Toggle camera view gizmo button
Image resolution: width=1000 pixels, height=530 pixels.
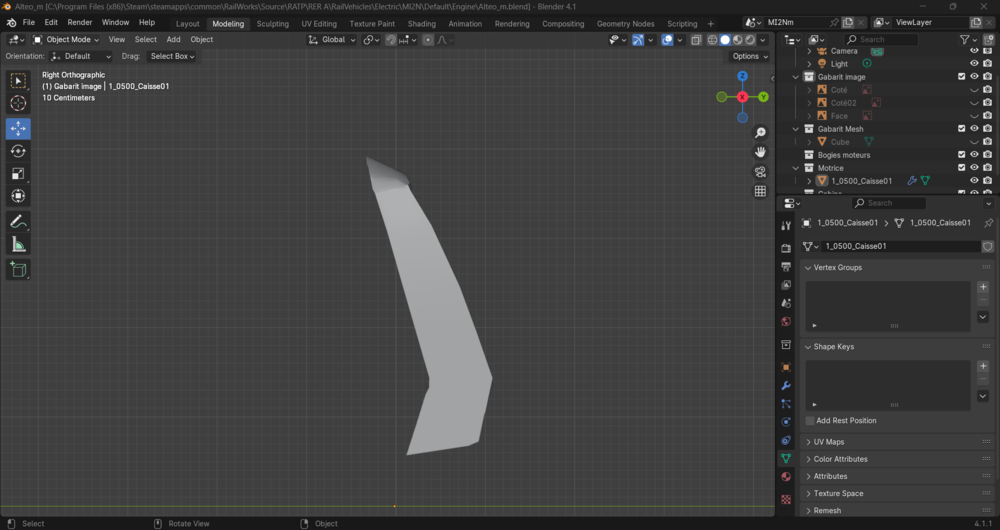point(760,172)
